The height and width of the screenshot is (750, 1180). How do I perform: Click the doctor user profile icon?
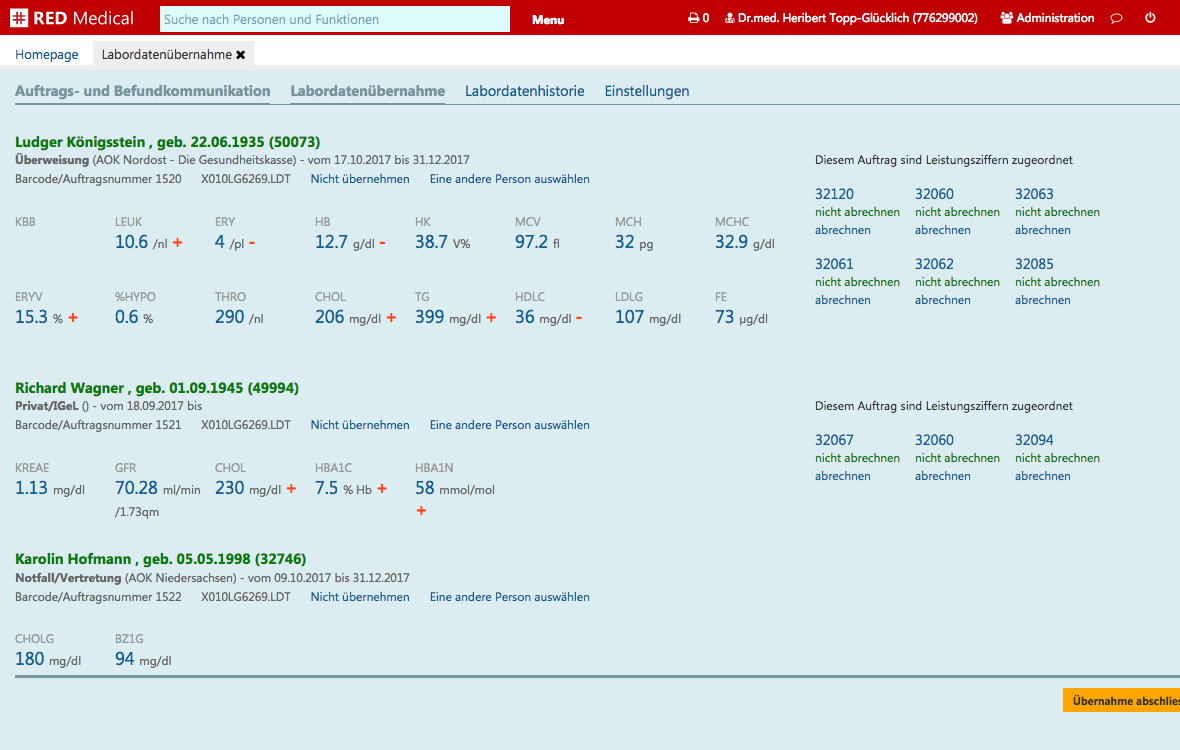point(729,18)
